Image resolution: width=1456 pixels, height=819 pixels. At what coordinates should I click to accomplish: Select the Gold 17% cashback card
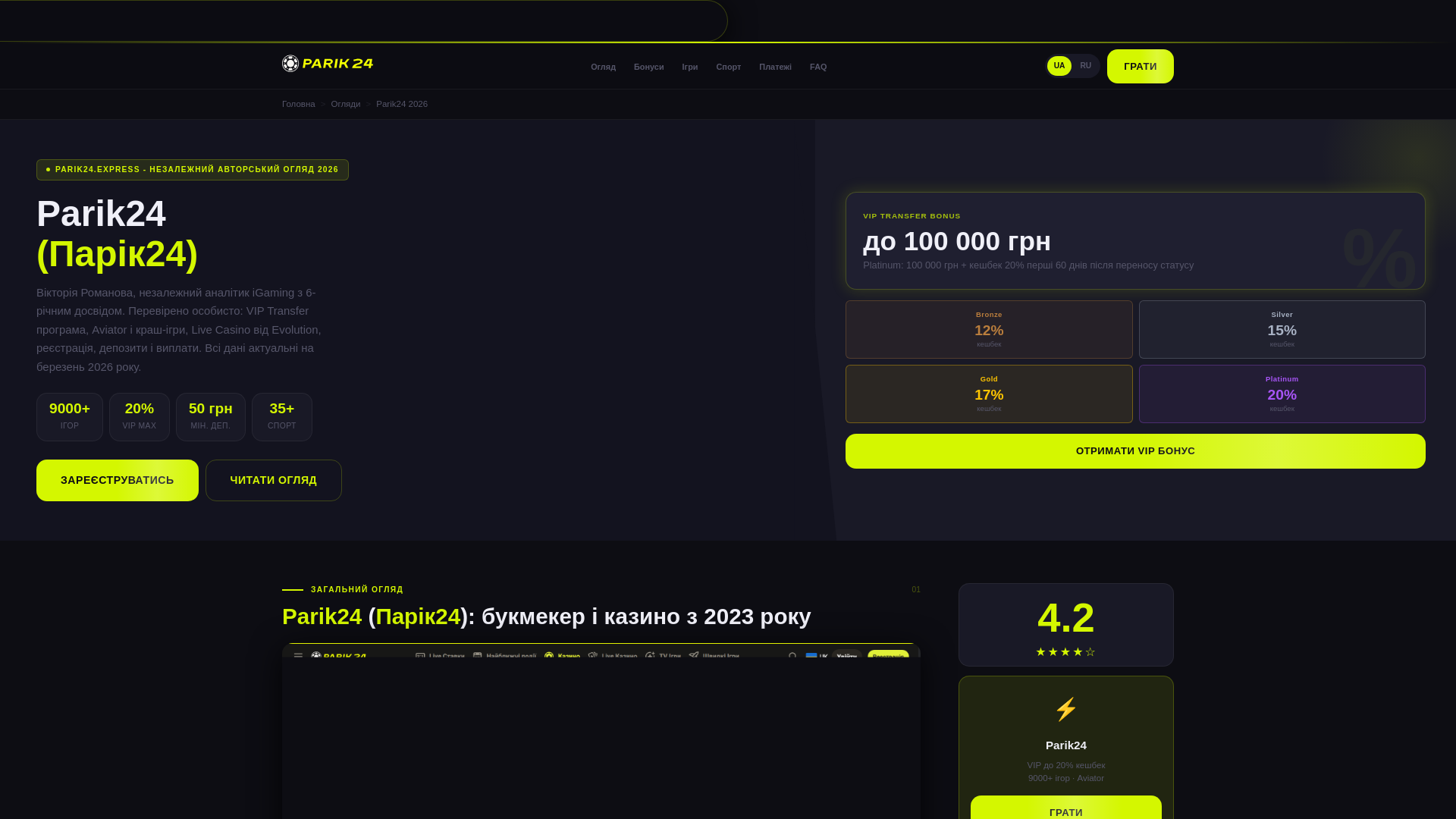[989, 394]
